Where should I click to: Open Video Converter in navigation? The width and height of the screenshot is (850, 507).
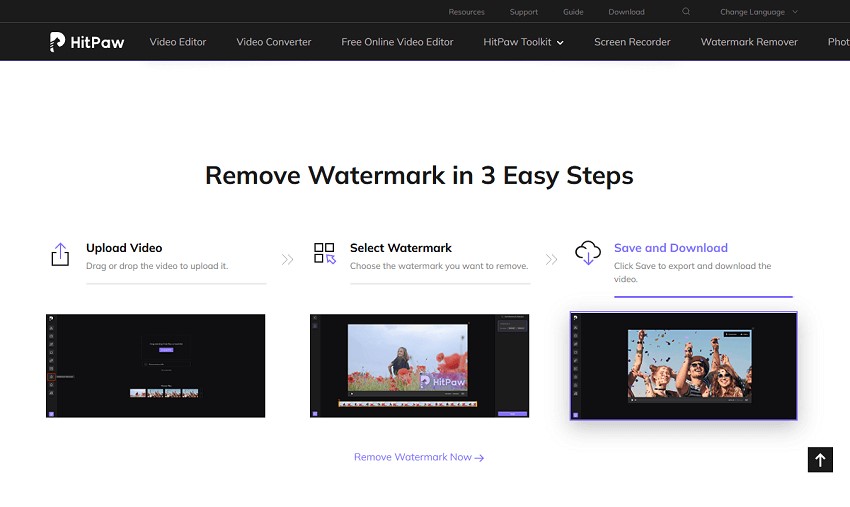tap(274, 42)
